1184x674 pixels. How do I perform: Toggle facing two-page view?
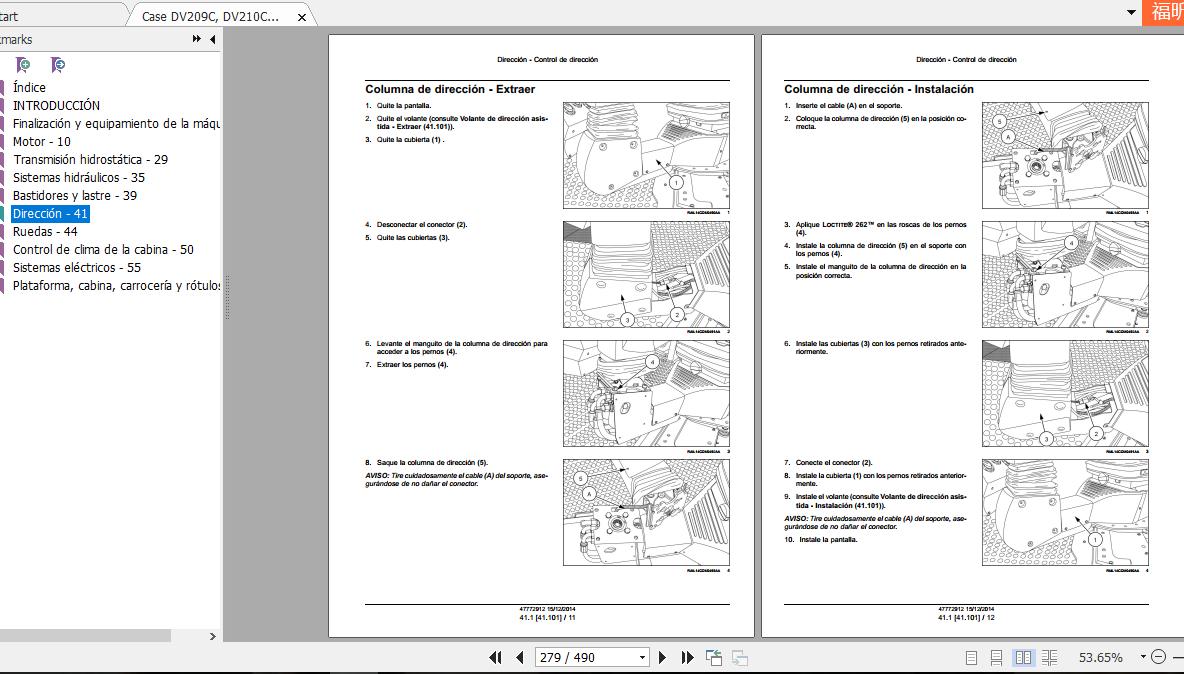pyautogui.click(x=1023, y=657)
